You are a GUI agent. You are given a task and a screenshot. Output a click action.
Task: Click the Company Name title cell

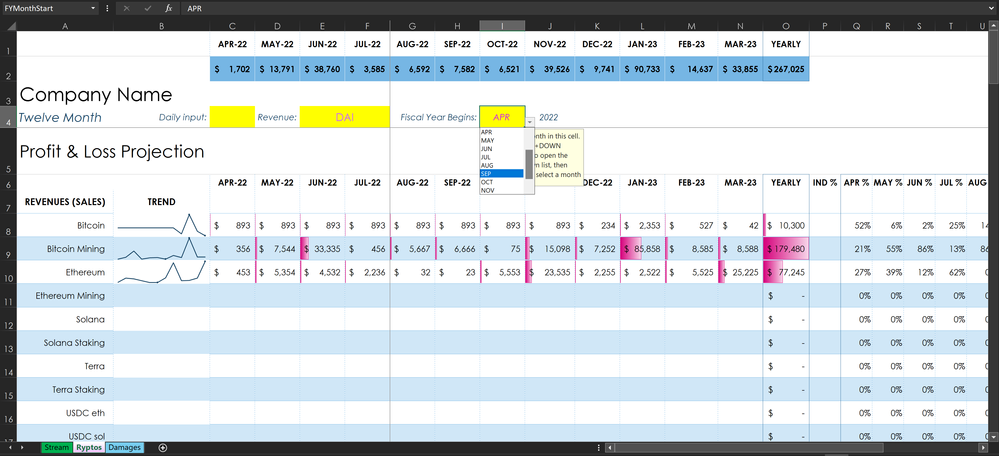96,95
